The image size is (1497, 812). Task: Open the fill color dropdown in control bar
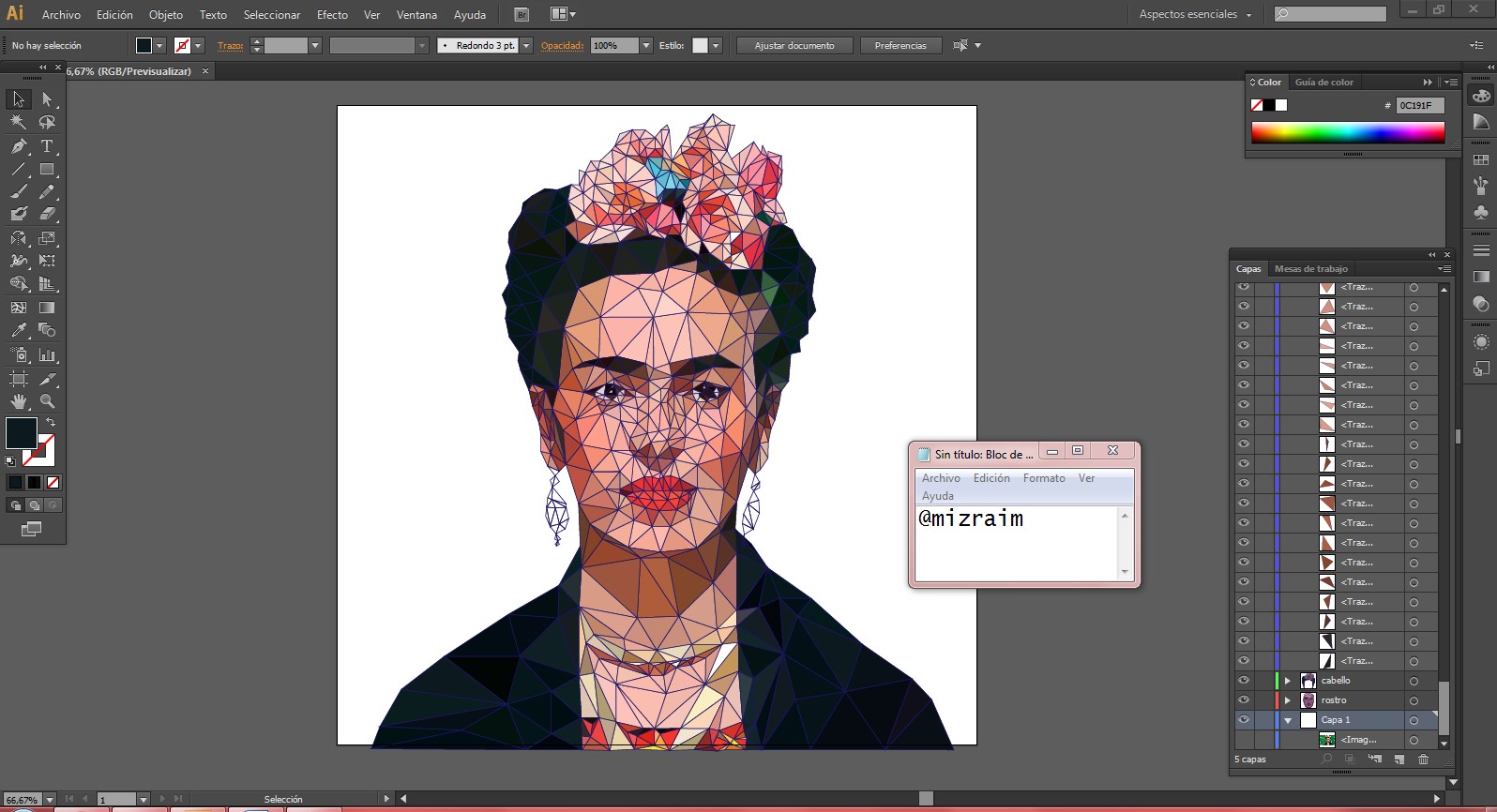[159, 45]
